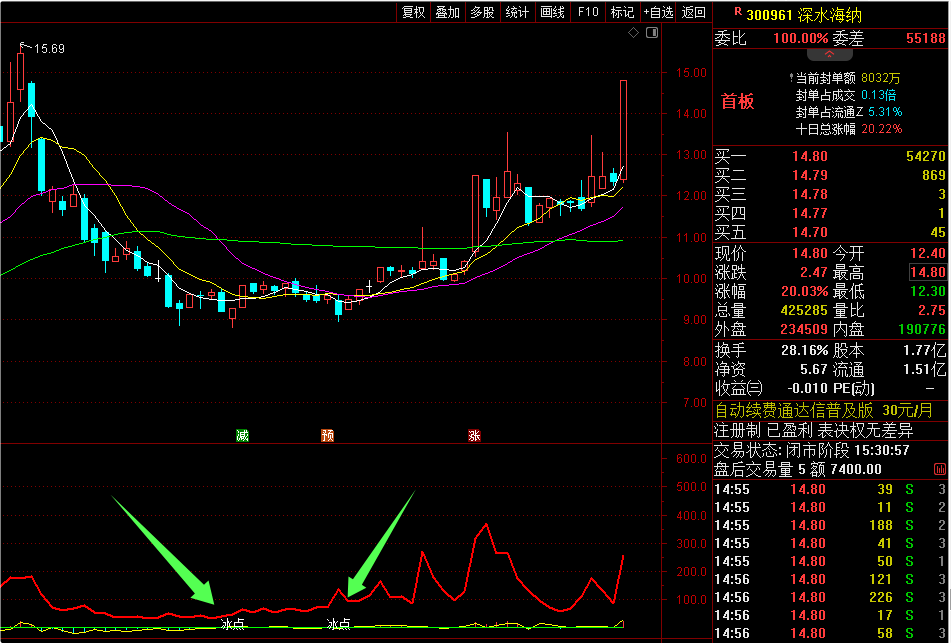The width and height of the screenshot is (951, 643).
Task: Click the 十日总涨幅 20.22% line
Action: 849,129
